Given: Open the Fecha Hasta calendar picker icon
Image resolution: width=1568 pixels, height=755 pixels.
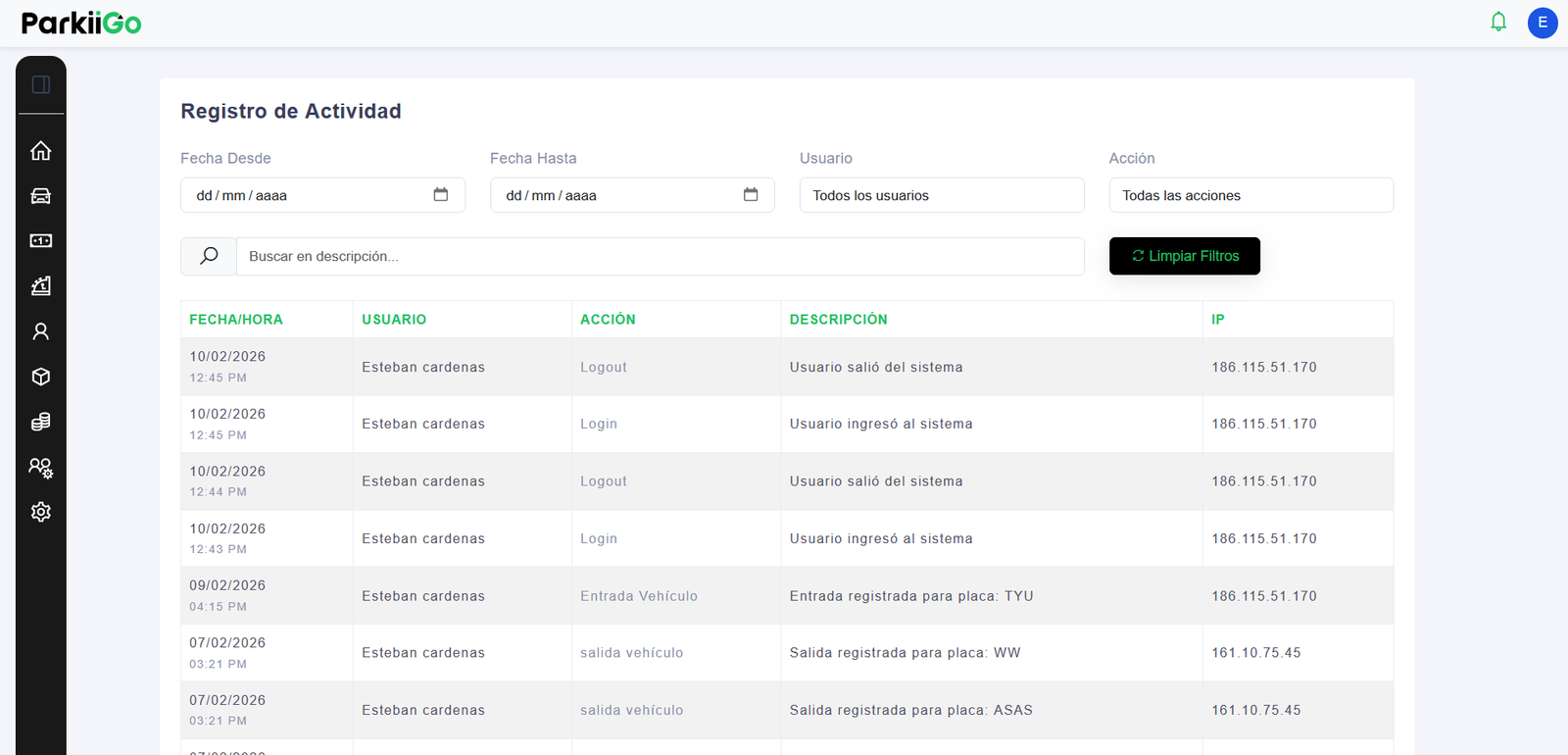Looking at the screenshot, I should tap(751, 195).
